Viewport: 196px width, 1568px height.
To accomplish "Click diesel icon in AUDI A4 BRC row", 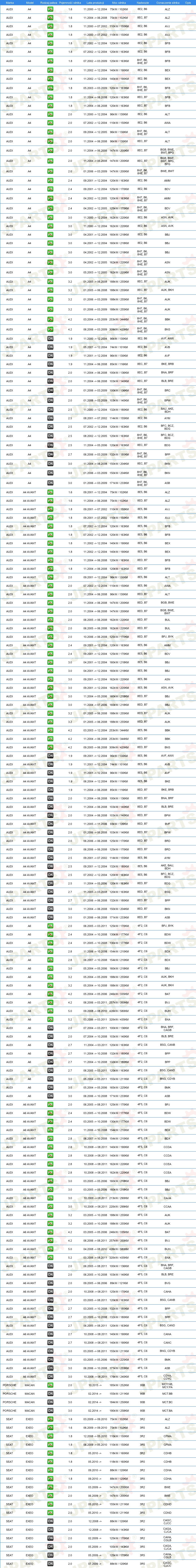I will [x=50, y=391].
